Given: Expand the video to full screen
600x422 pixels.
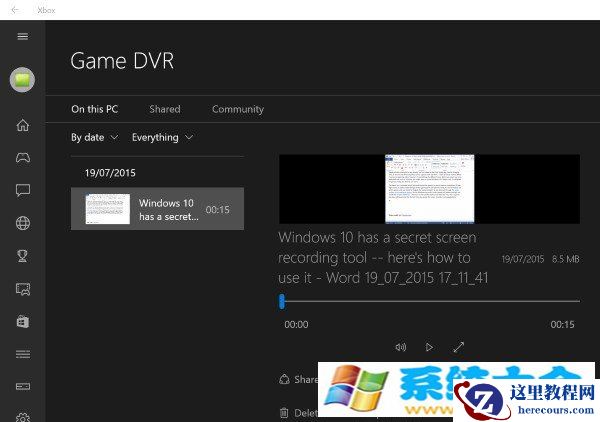Looking at the screenshot, I should coord(458,347).
